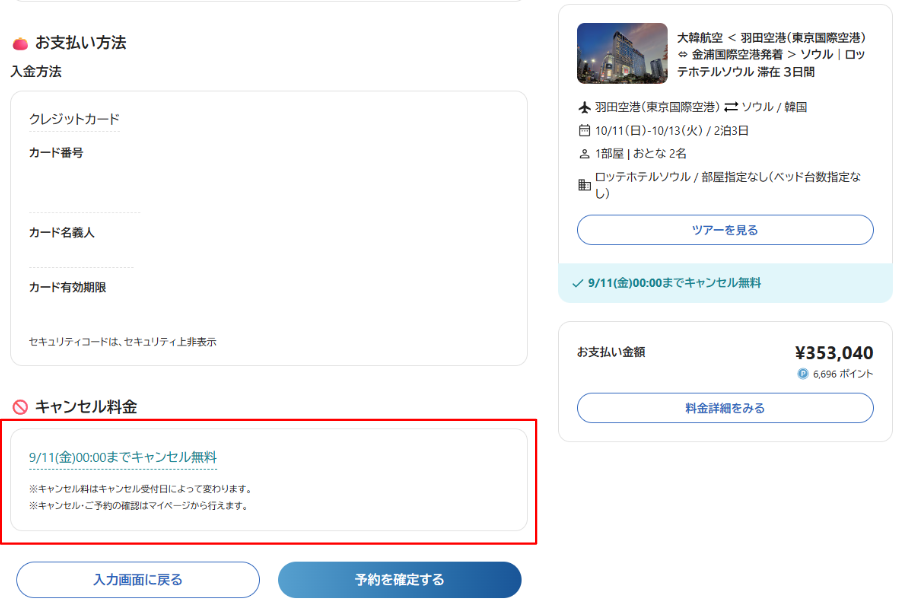Click the 羽田空港(東京国際空港) ソウル / 韓国 route text

[701, 107]
